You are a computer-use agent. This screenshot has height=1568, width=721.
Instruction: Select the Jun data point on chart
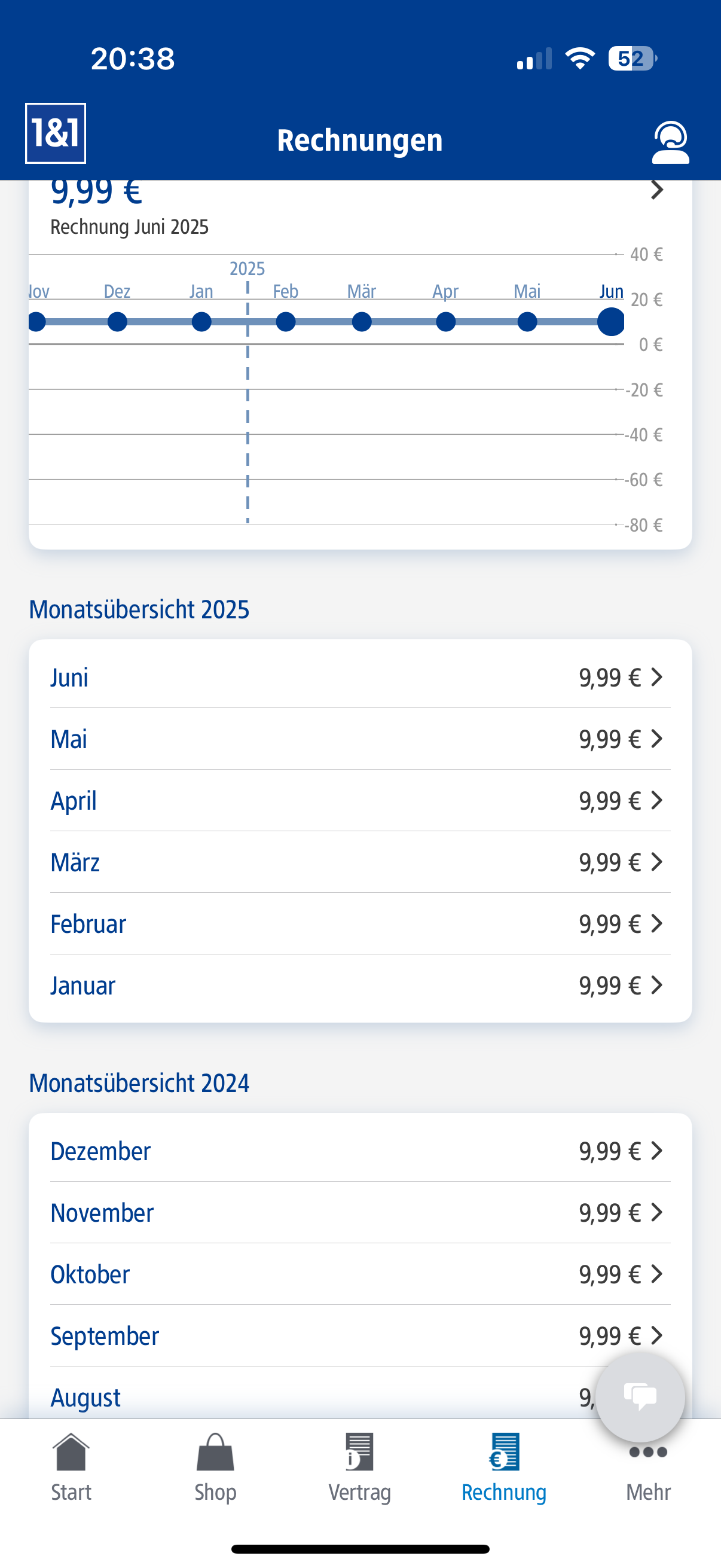coord(610,321)
